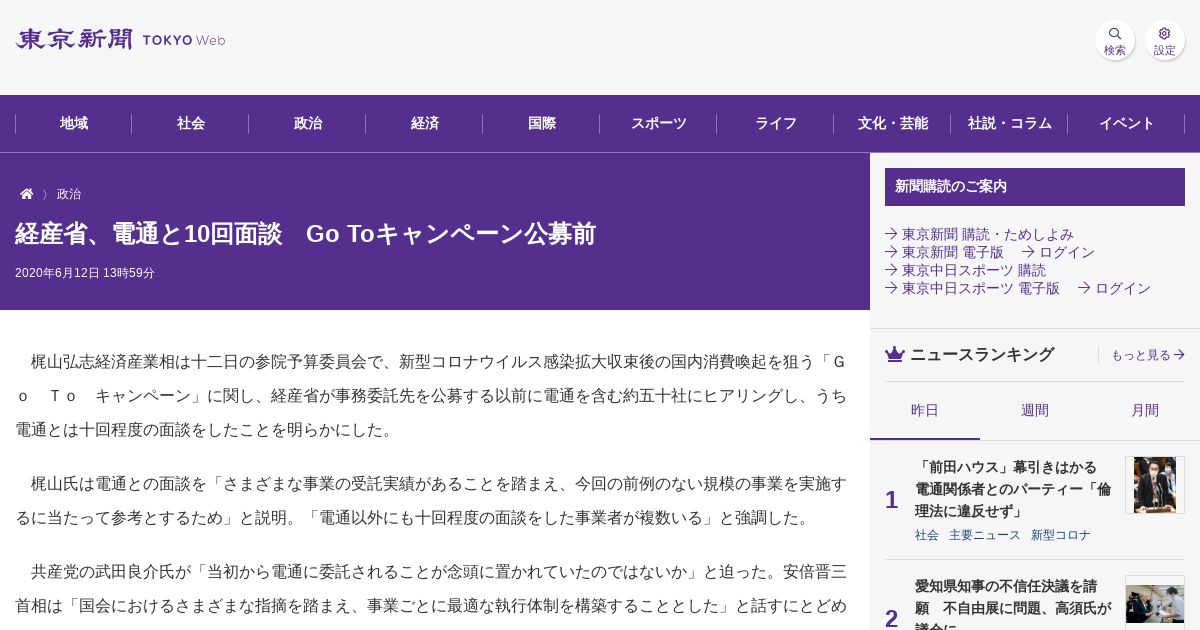Open the スポーツ navigation menu

(x=659, y=123)
